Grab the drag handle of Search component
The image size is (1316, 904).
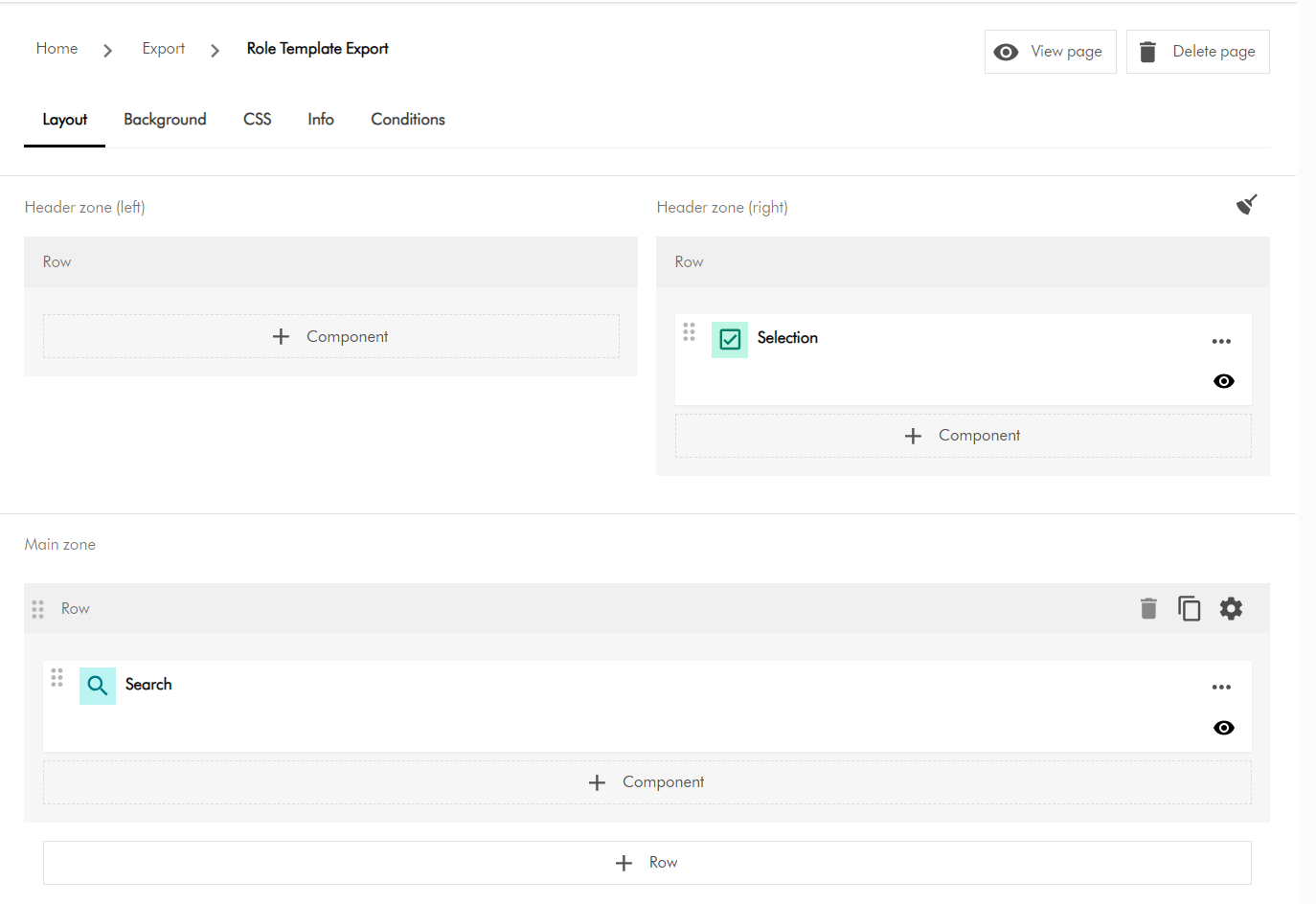(x=57, y=678)
